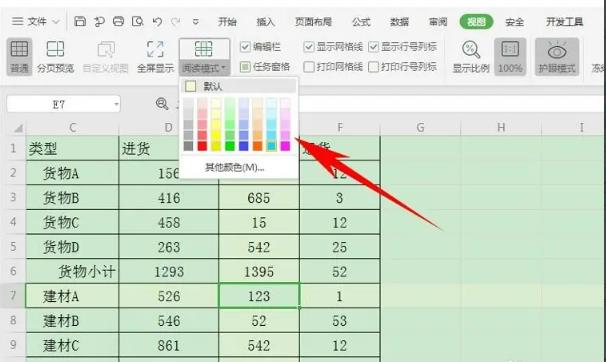This screenshot has width=606, height=362.
Task: Open Print Preview from quick toolbar
Action: pos(138,21)
